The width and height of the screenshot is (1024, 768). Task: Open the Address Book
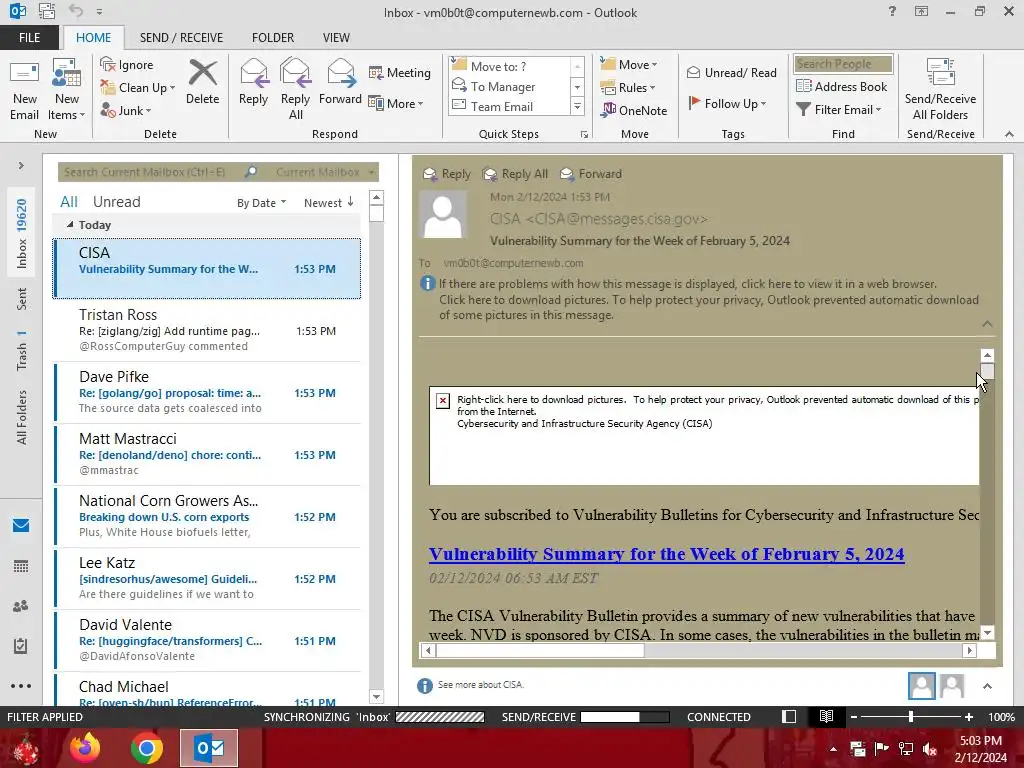[841, 86]
